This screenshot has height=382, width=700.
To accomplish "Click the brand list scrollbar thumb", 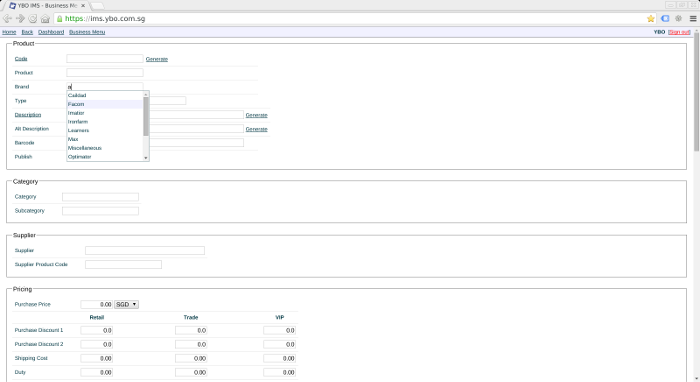I will [x=146, y=116].
